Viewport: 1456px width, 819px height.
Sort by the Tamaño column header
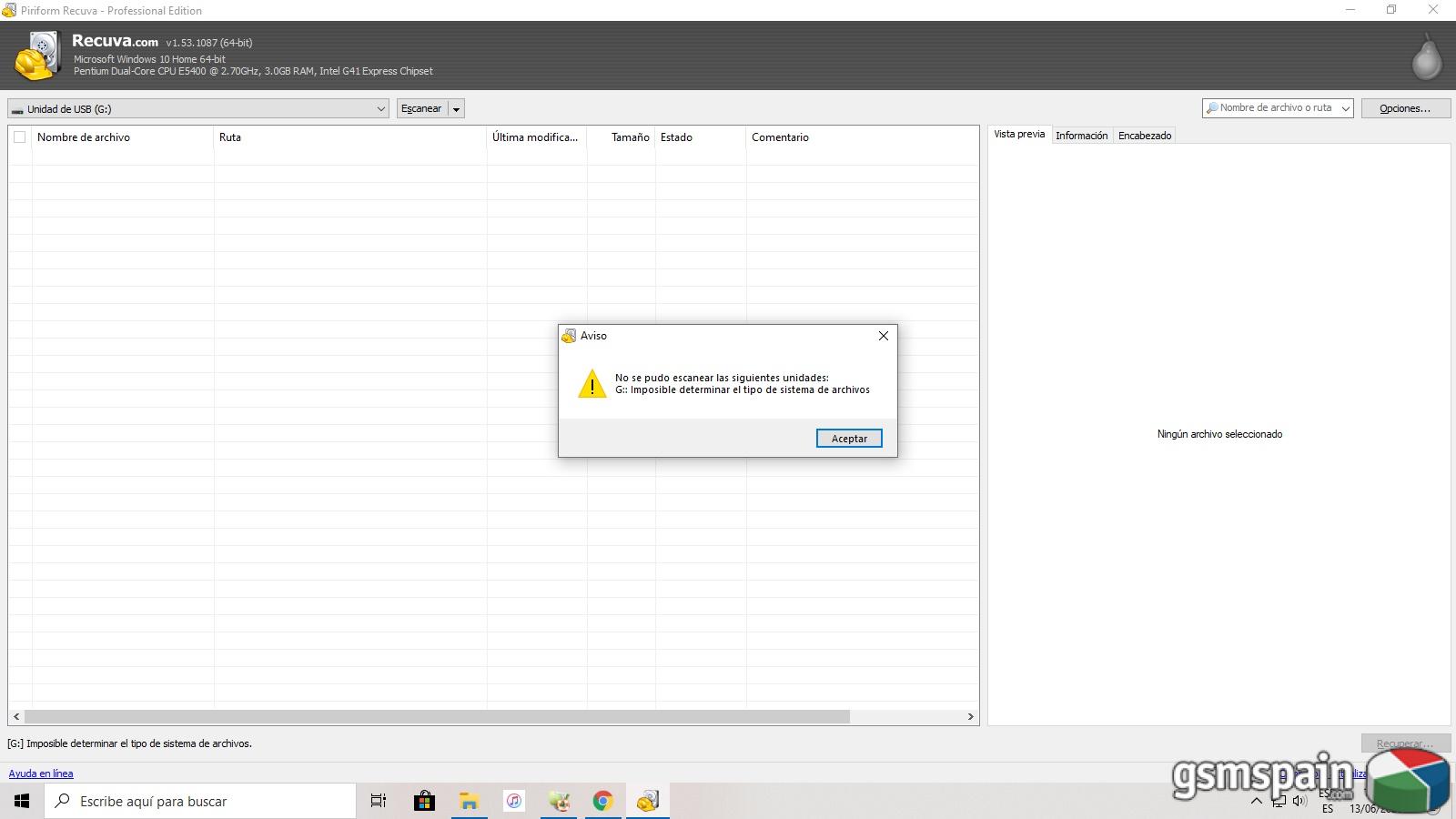point(622,137)
